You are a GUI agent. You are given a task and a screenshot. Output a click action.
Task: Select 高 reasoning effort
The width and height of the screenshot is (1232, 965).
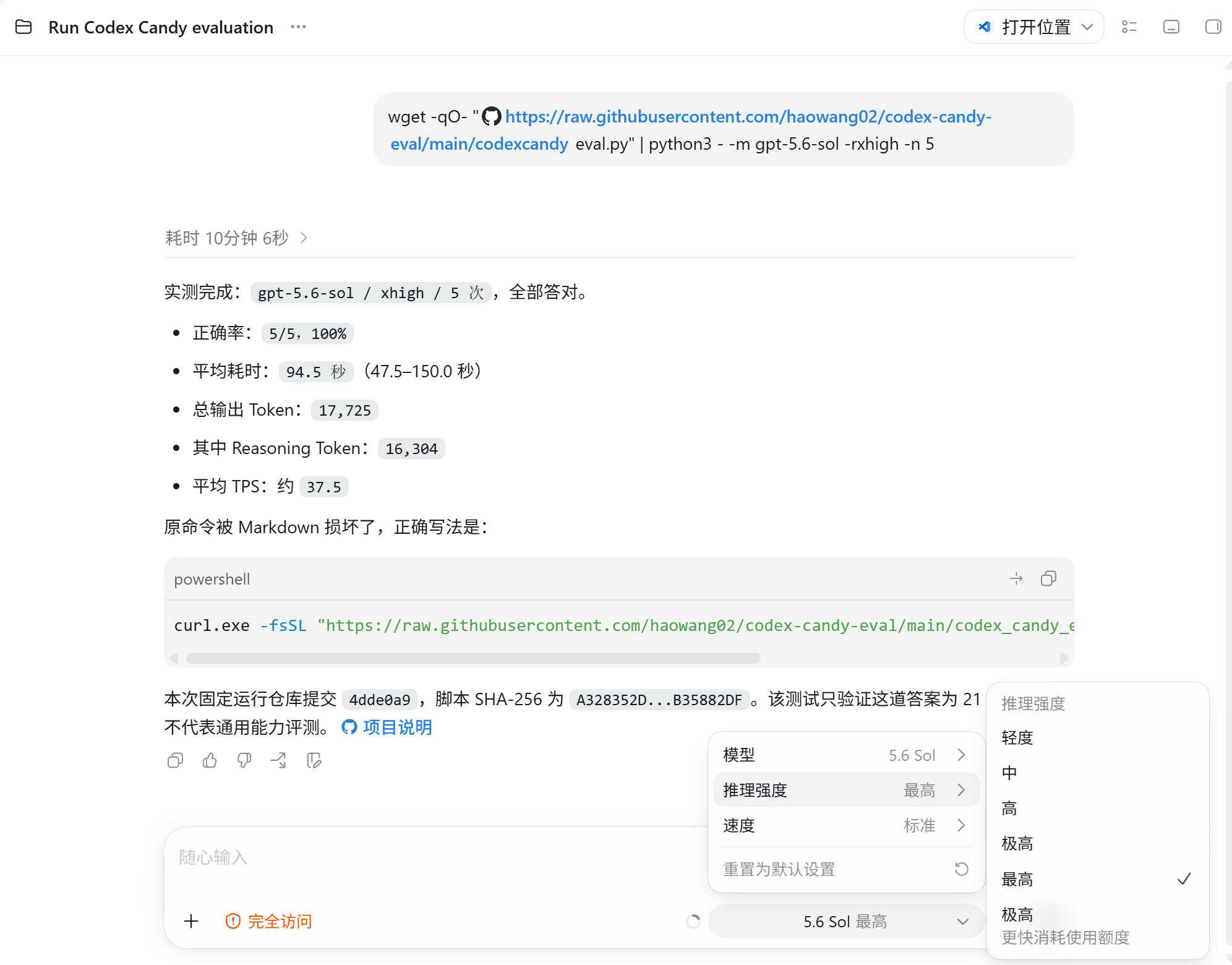coord(1098,808)
